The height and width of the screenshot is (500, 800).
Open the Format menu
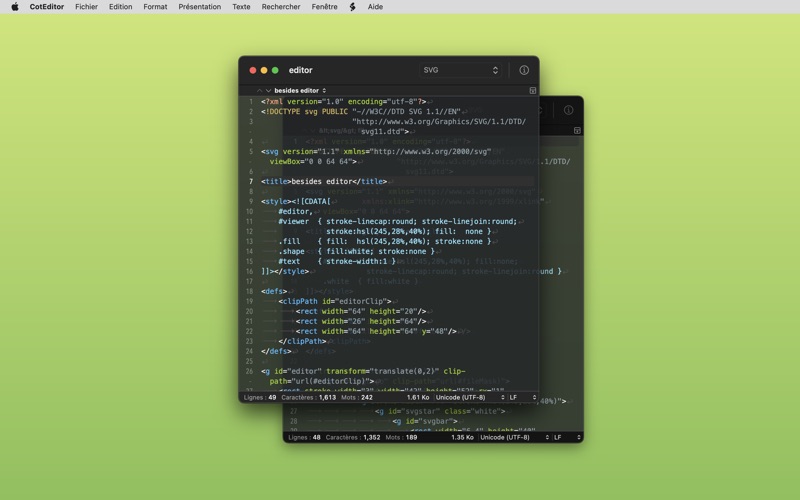pos(155,7)
